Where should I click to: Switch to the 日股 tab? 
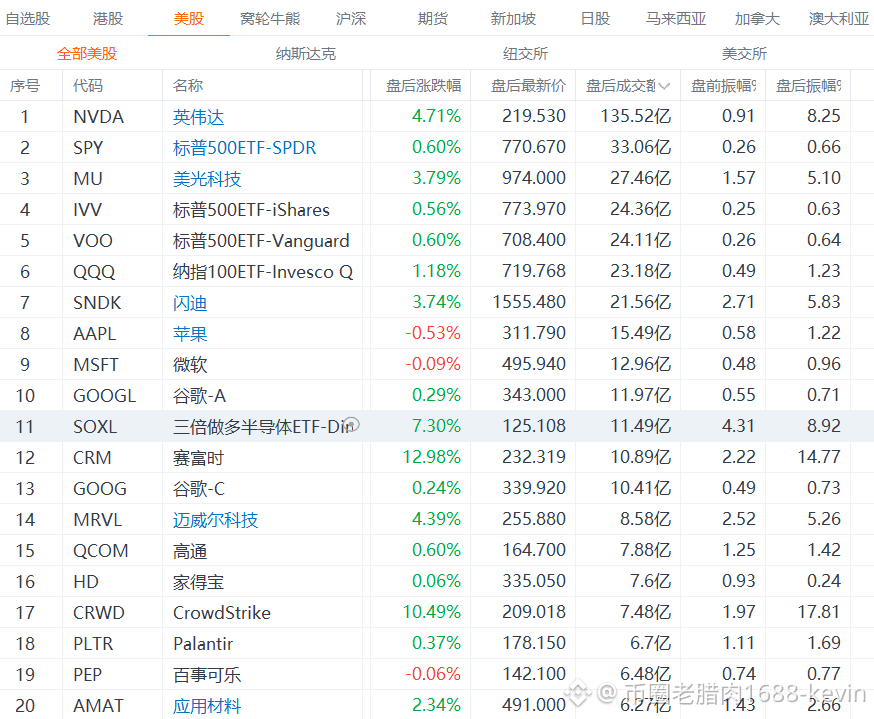pos(595,19)
